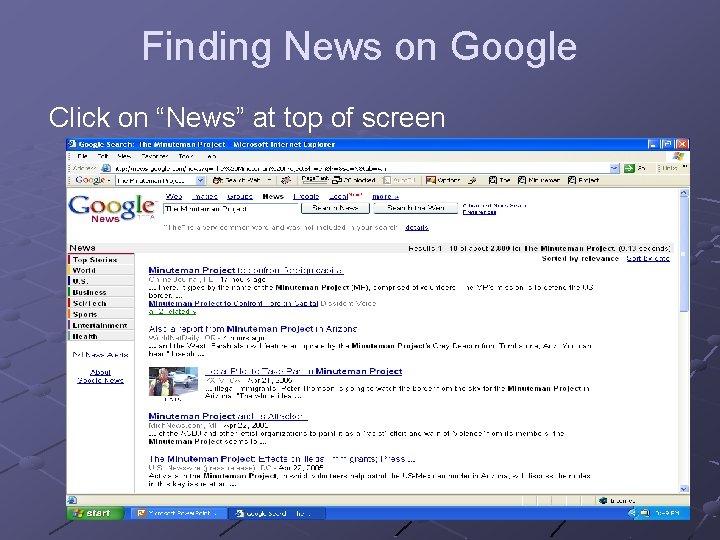Viewport: 720px width, 540px height.
Task: Select Entertainment in the News sidebar
Action: pos(100,325)
